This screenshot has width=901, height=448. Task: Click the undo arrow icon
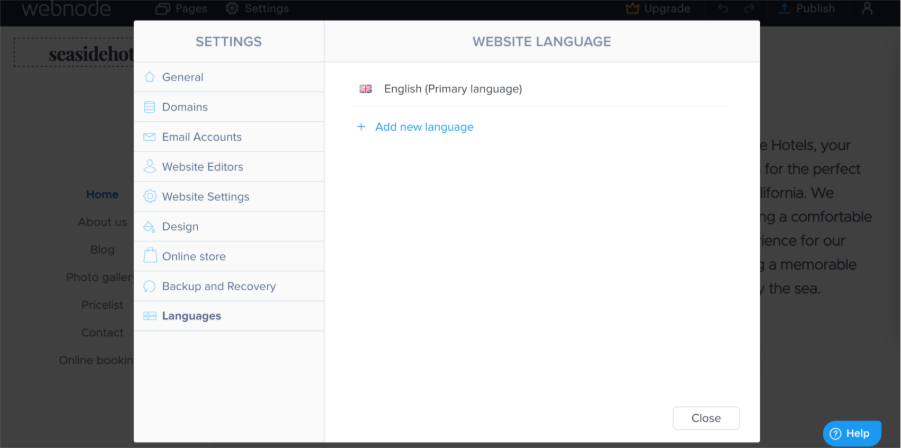coord(723,9)
